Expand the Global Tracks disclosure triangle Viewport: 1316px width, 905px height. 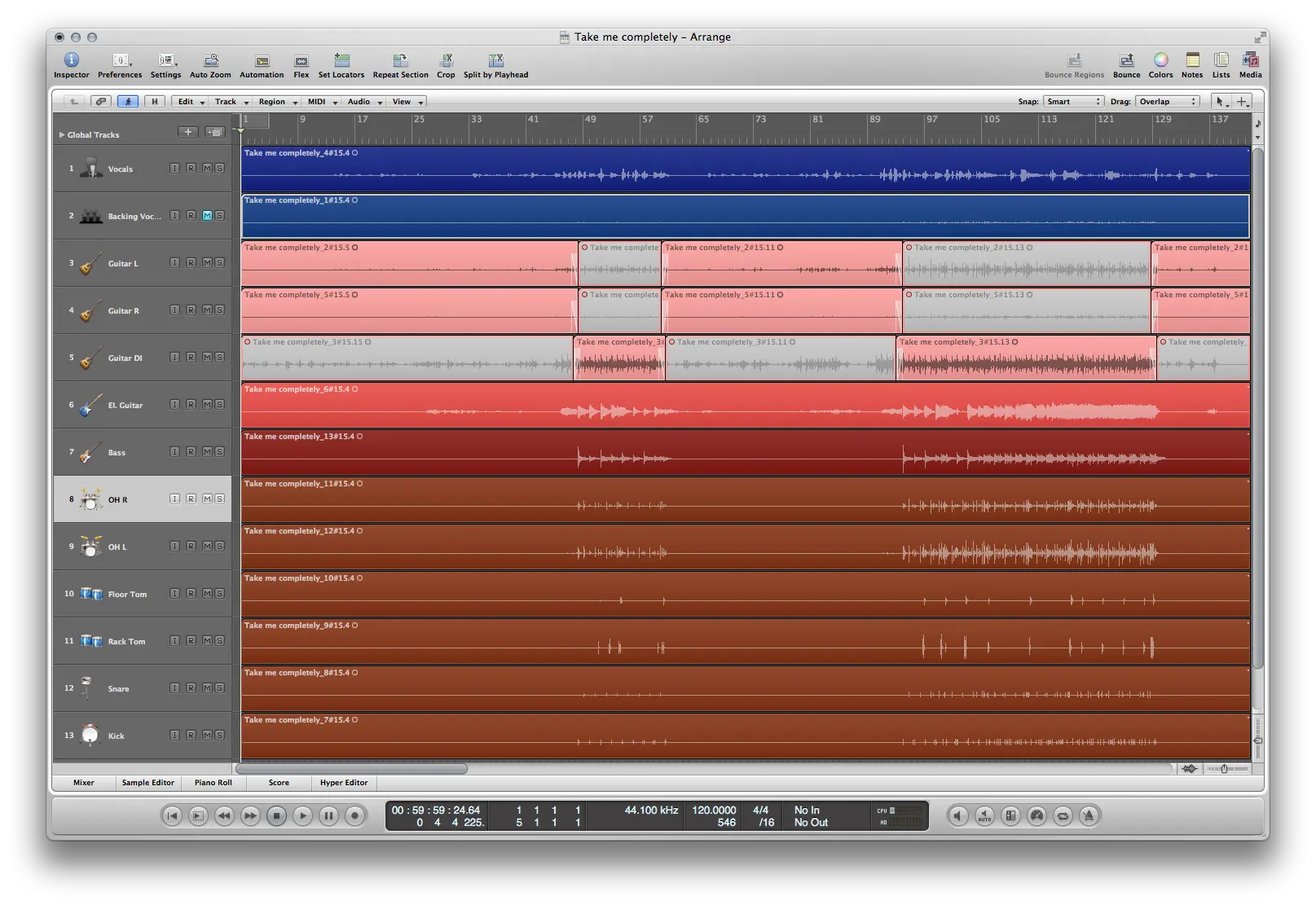pos(61,135)
